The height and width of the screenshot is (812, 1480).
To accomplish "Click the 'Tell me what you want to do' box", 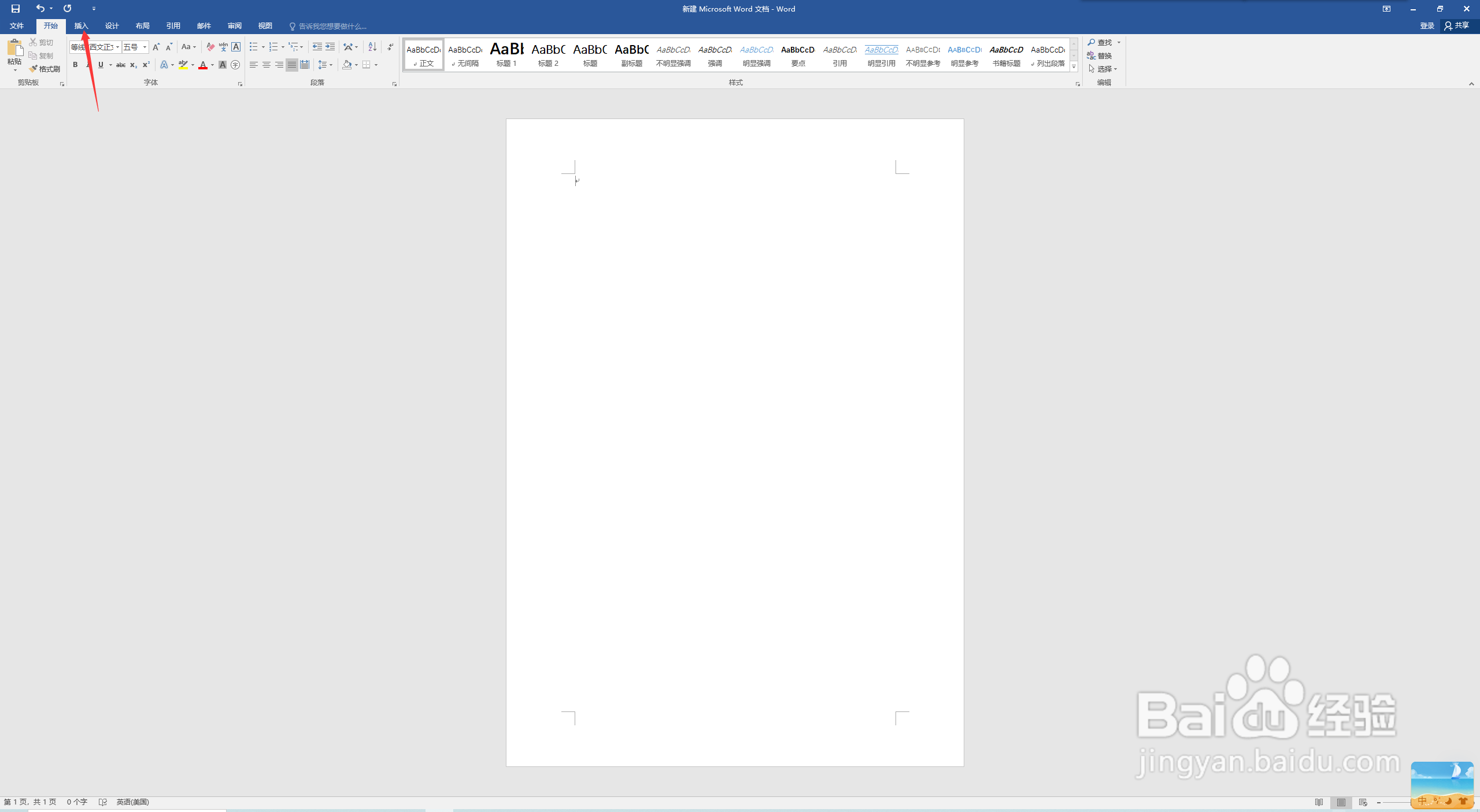I will coord(328,27).
